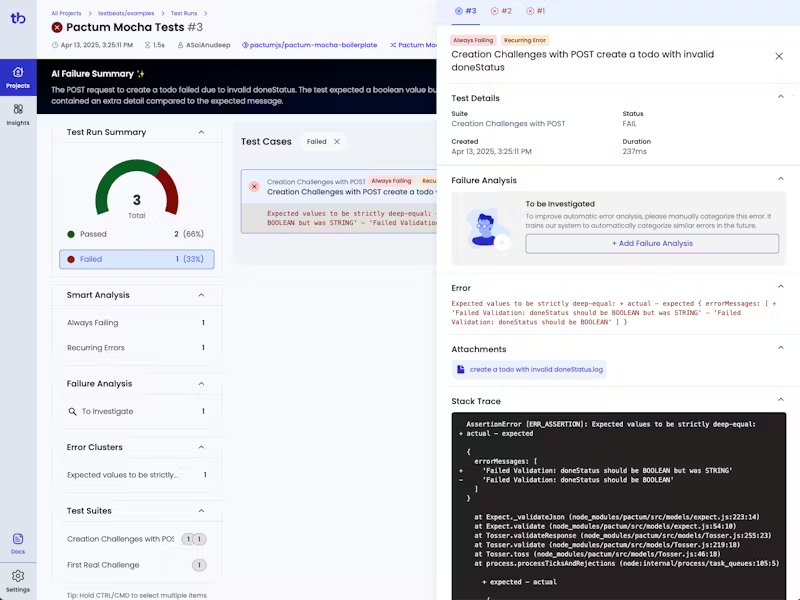800x600 pixels.
Task: Collapse the Attachments section
Action: click(x=781, y=348)
